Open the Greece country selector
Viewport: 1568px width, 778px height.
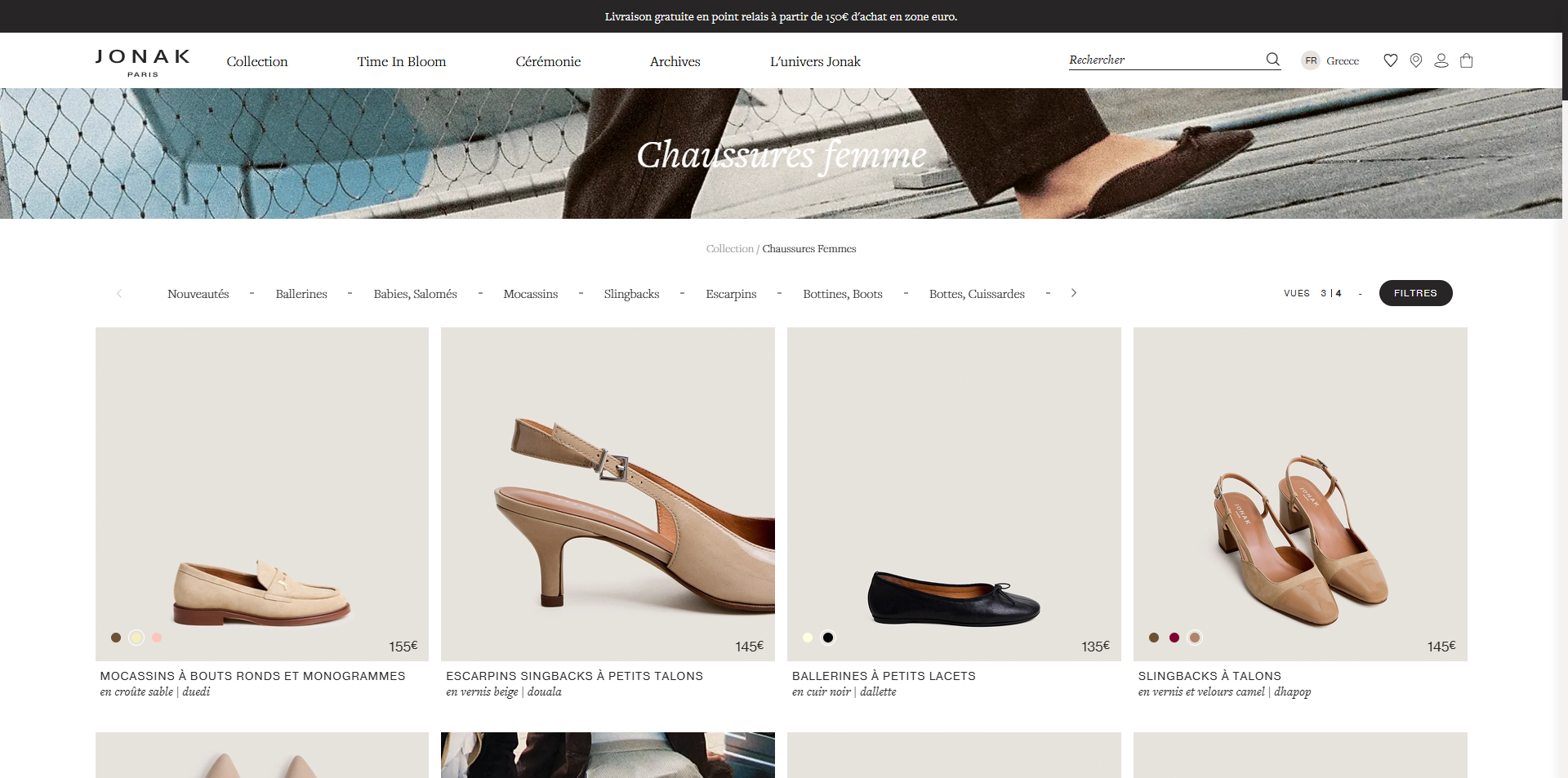tap(1343, 61)
